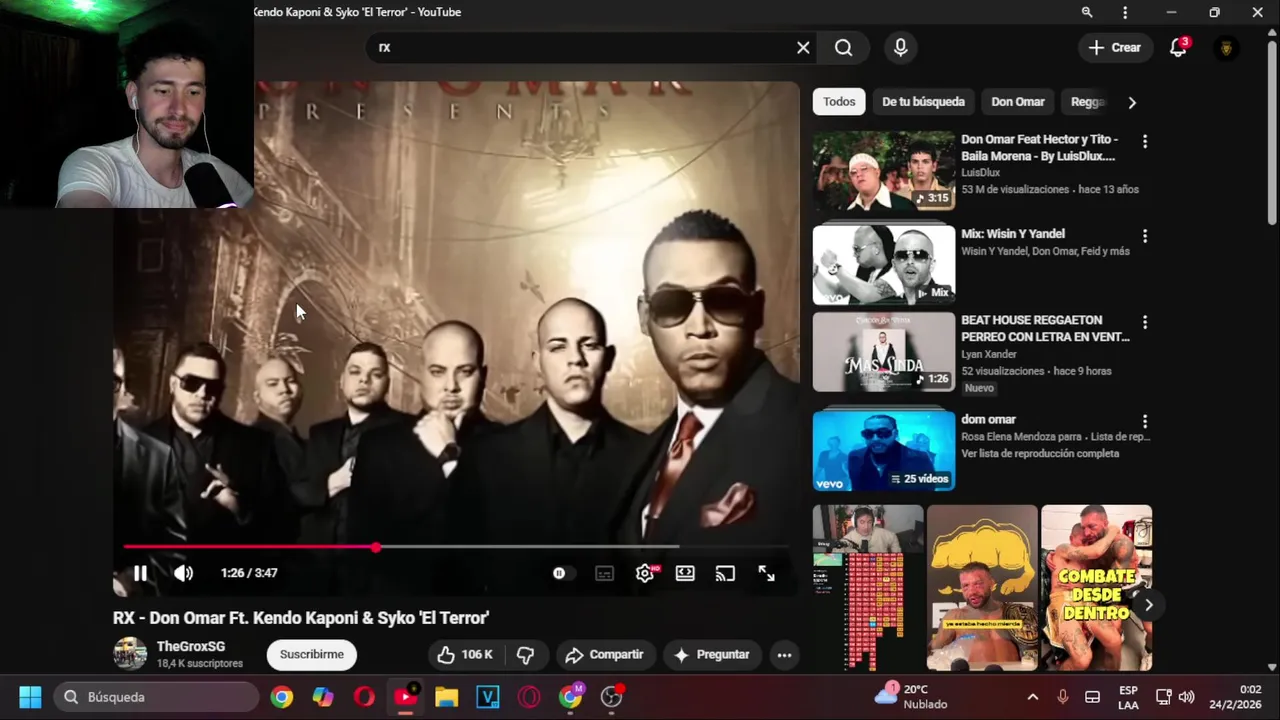Show next Shorts with right arrow
Viewport: 1280px width, 720px height.
coord(1148,604)
